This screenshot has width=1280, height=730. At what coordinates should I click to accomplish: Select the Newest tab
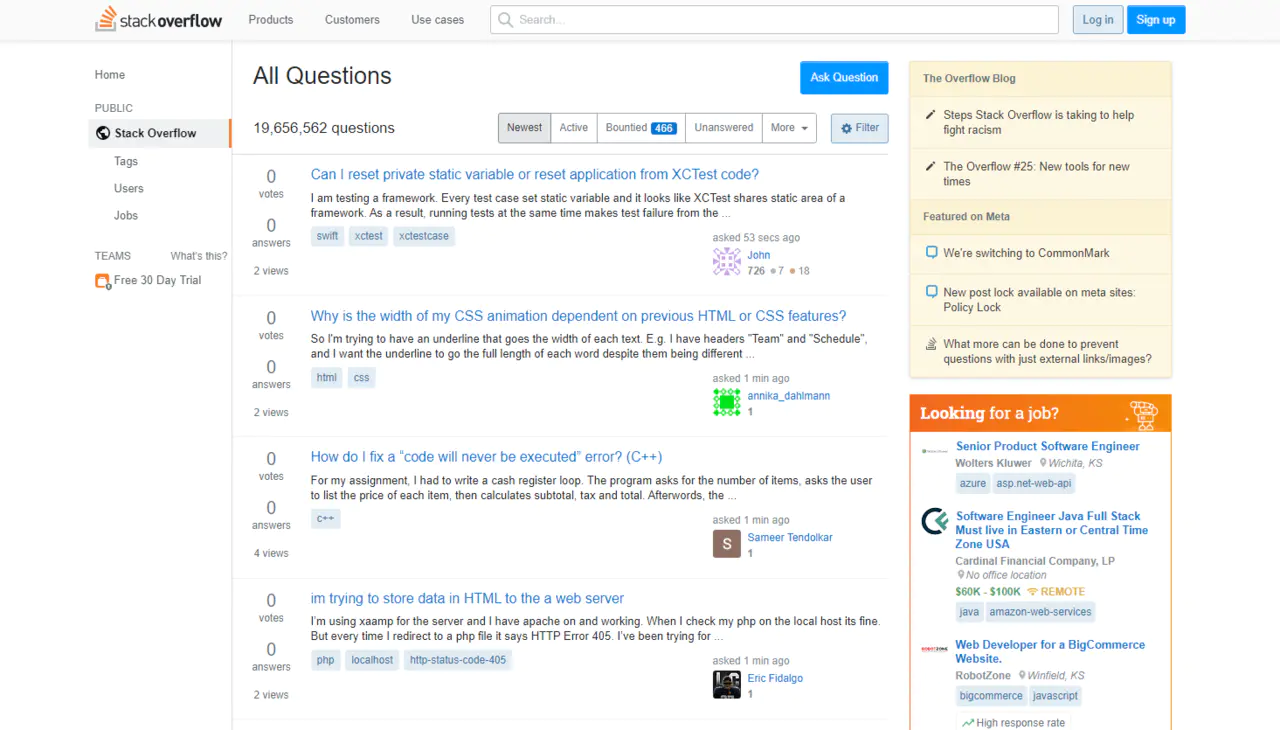(x=524, y=128)
